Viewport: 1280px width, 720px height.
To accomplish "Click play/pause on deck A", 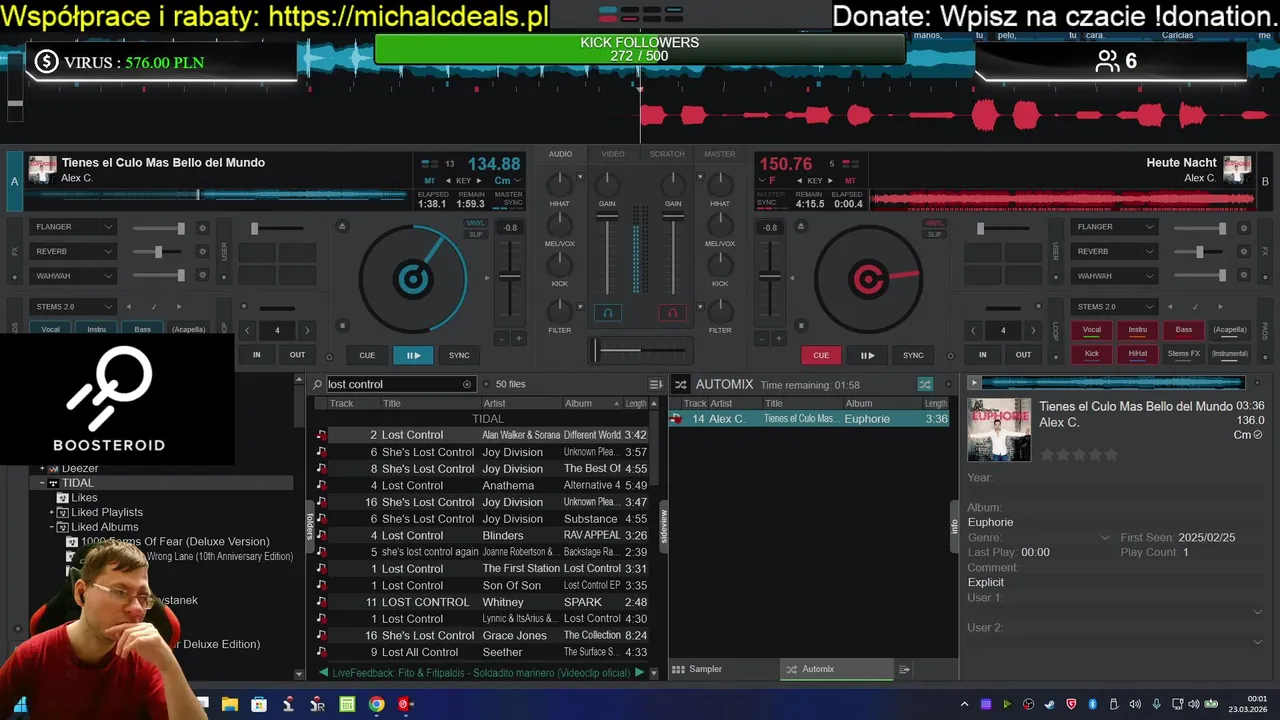I will click(413, 355).
